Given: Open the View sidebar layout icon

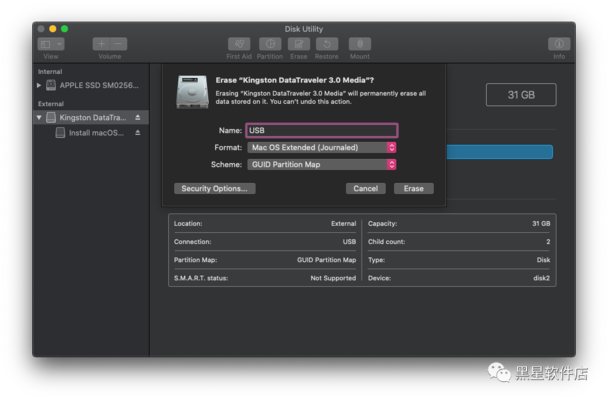Looking at the screenshot, I should (x=46, y=44).
